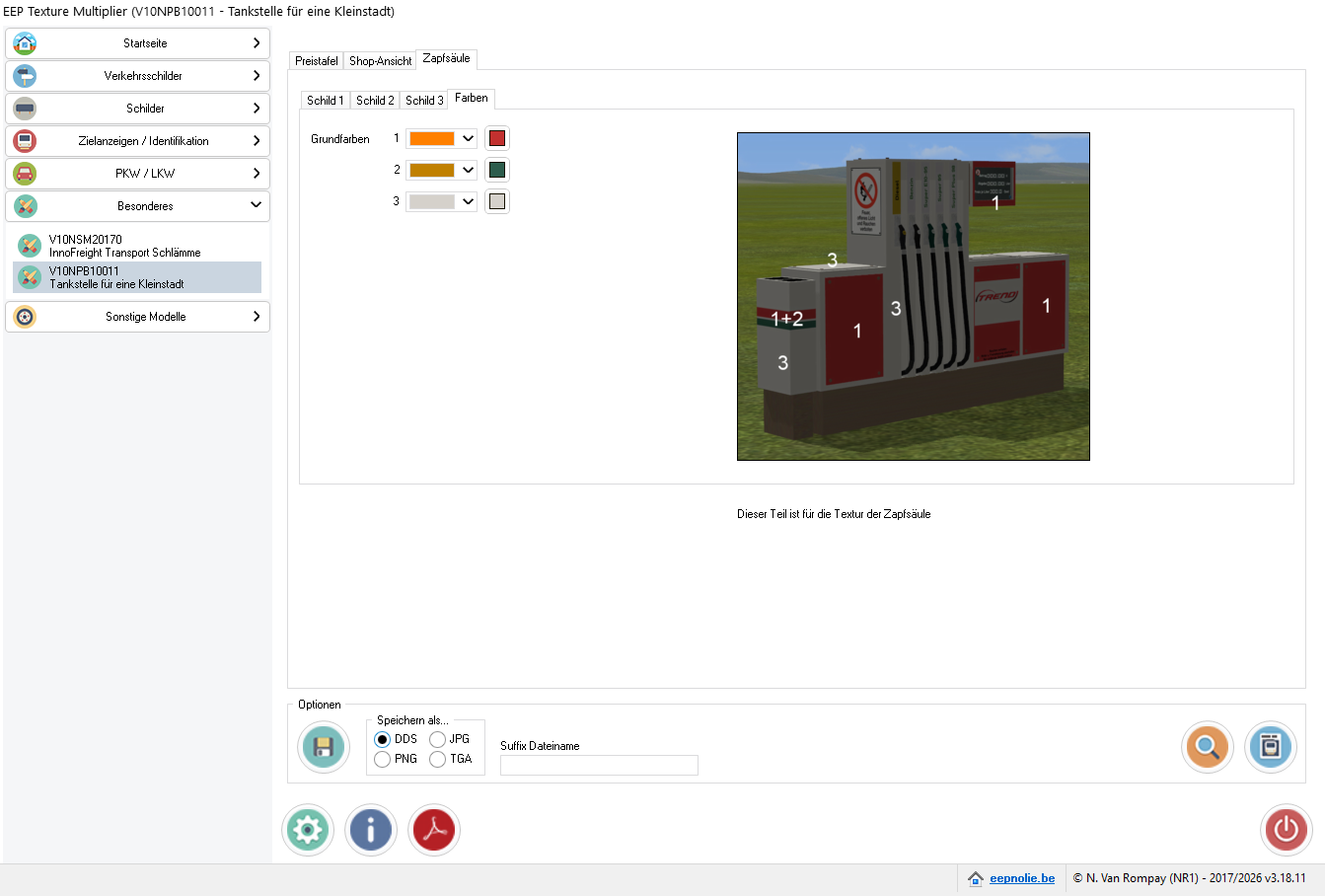Open Grundfarben 2 ochre color dropdown
The image size is (1325, 896).
point(441,170)
